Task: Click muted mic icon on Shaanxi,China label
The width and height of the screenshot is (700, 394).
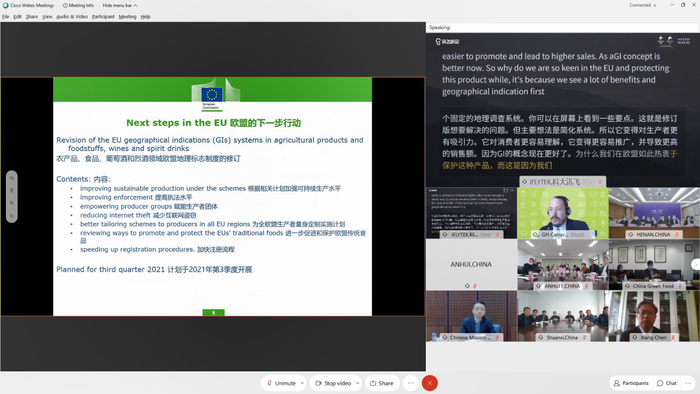Action: pos(584,337)
